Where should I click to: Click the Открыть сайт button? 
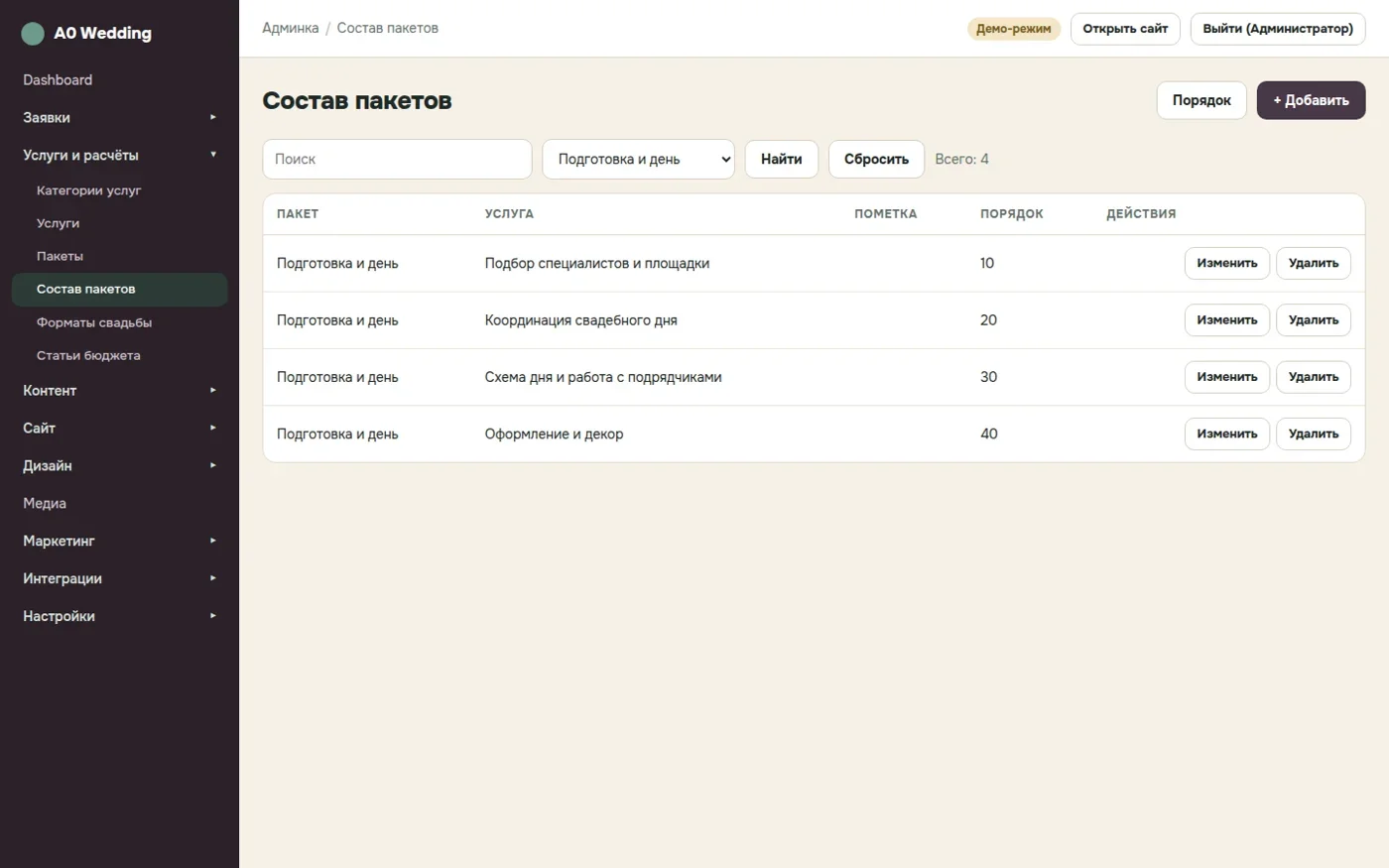pos(1125,29)
